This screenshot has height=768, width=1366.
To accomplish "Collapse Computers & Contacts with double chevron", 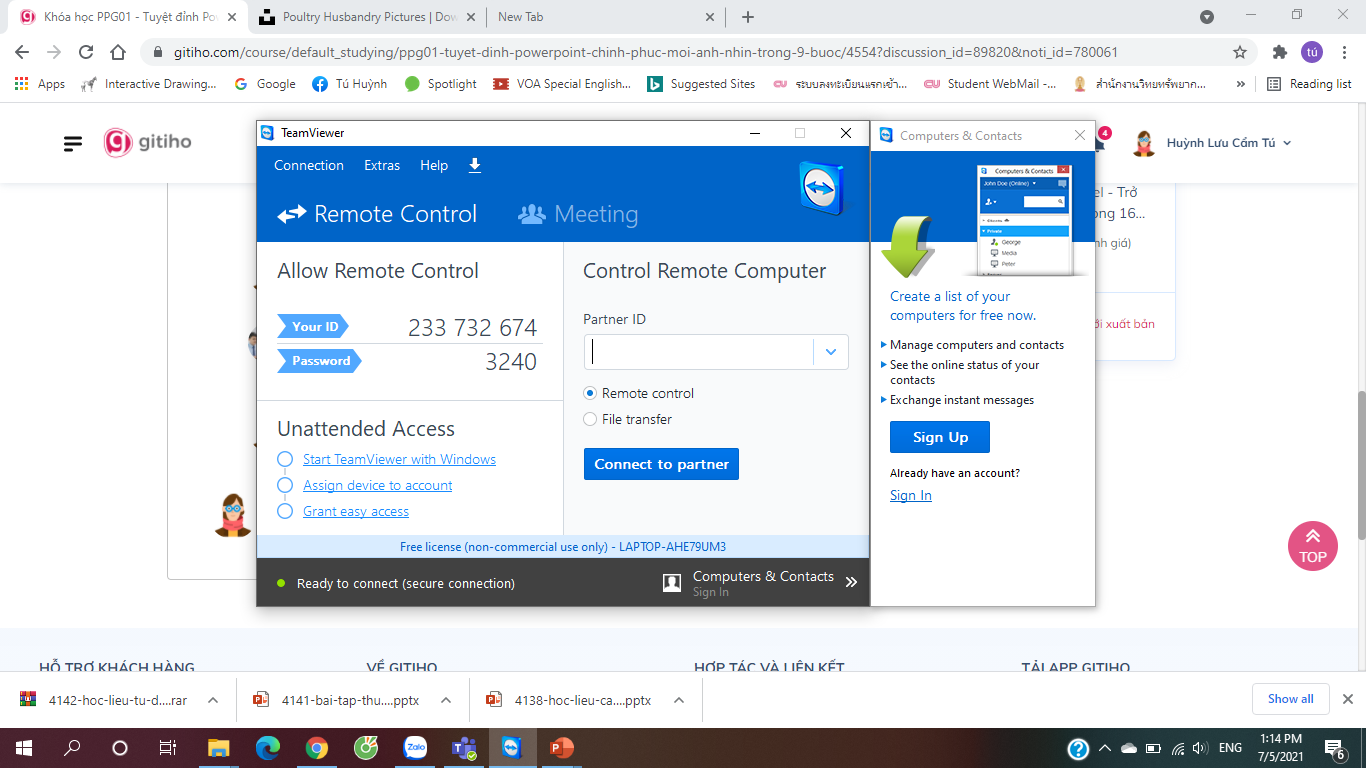I will (x=851, y=582).
